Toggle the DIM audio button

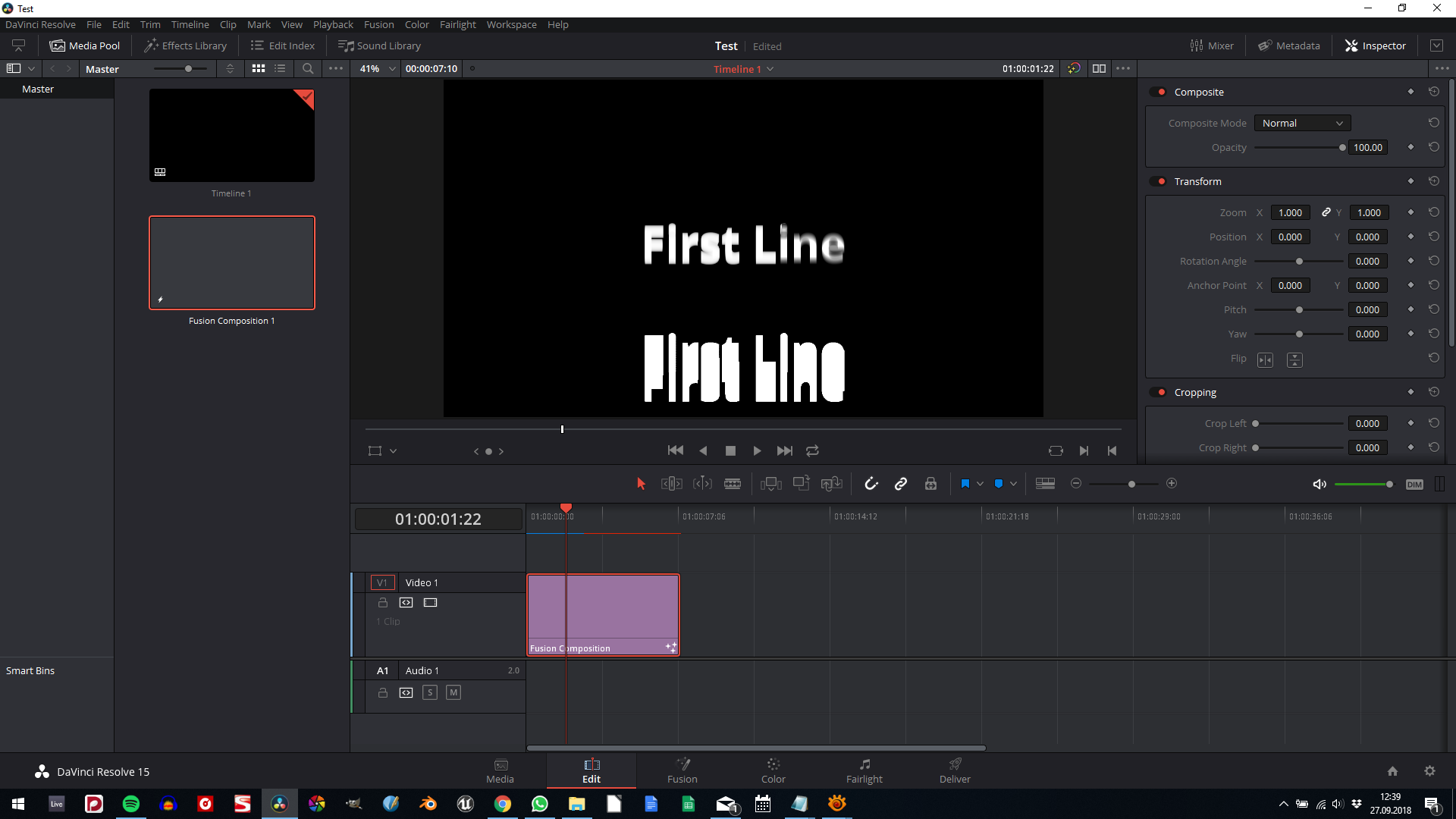(x=1414, y=485)
